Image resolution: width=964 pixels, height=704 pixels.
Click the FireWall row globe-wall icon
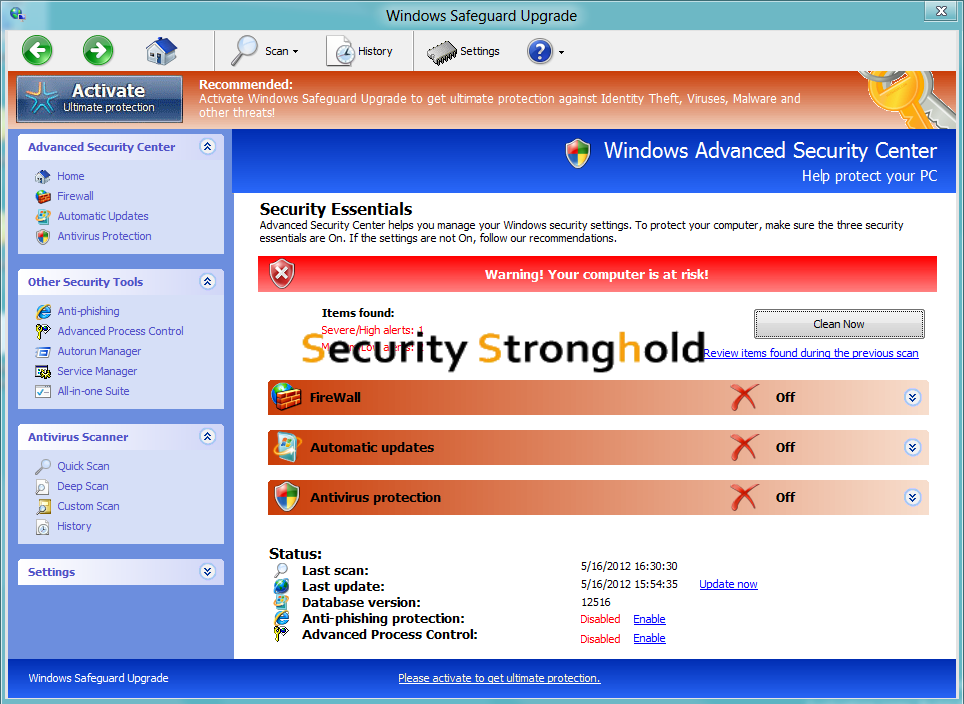(x=286, y=397)
